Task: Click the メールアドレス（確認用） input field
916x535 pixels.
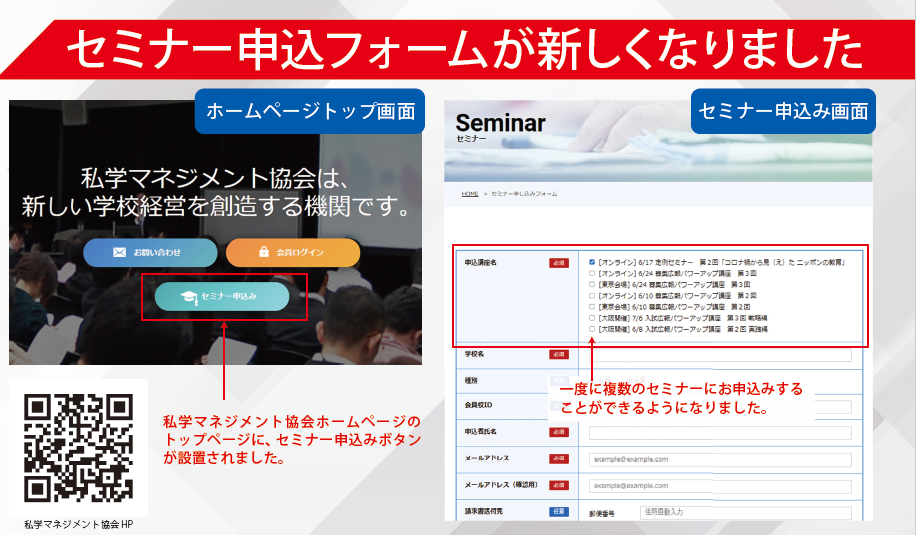Action: point(720,486)
